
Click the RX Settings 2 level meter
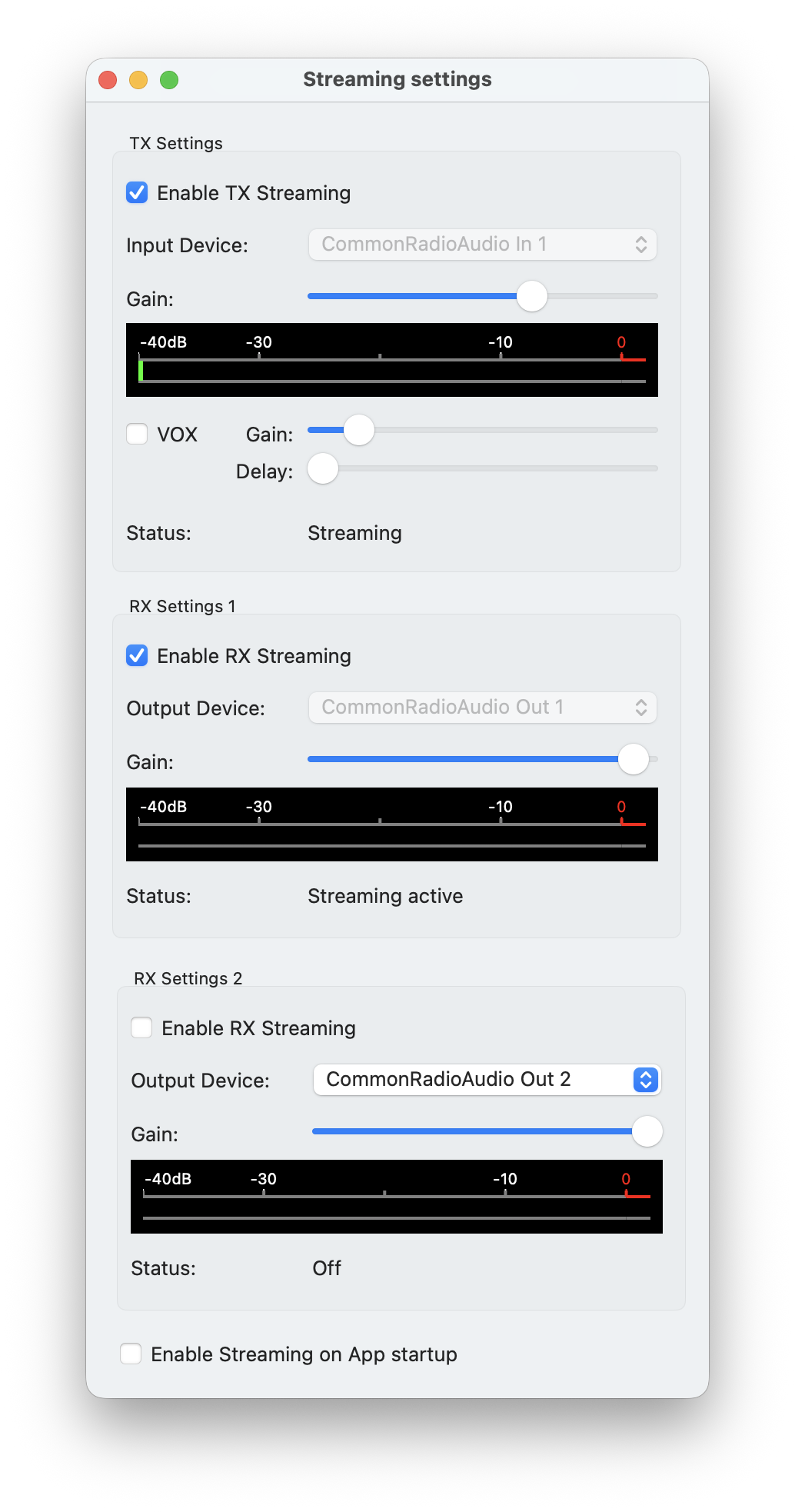pyautogui.click(x=397, y=1197)
